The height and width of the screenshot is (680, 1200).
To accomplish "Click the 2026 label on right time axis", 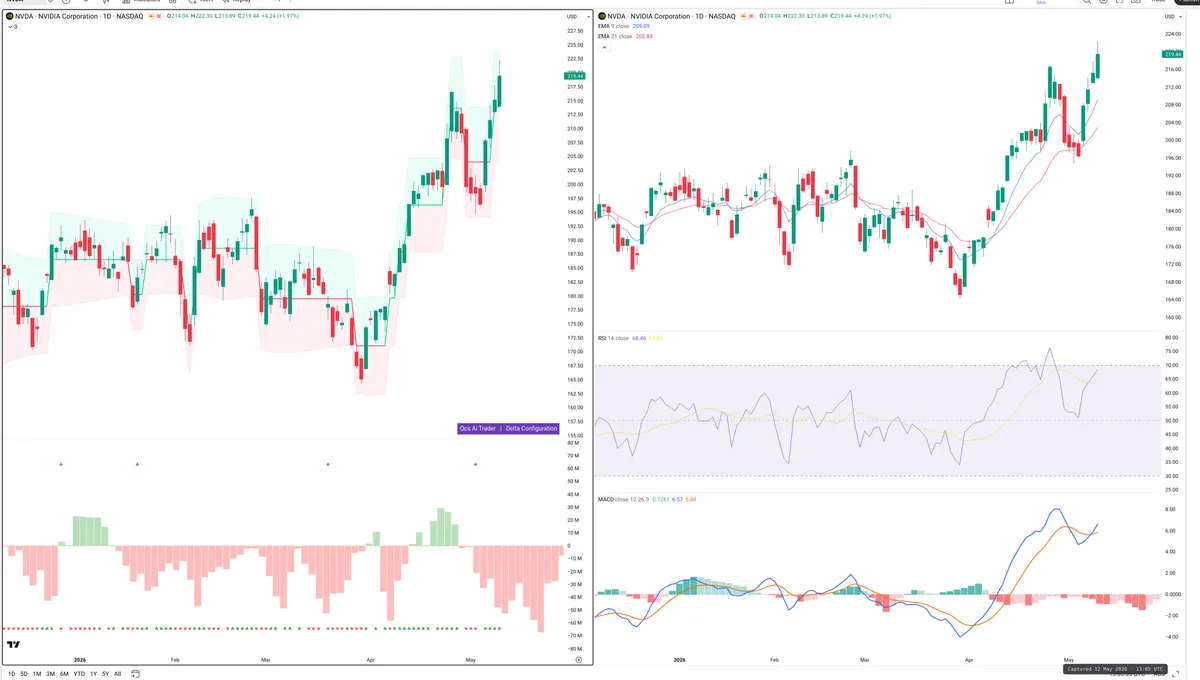I will pos(680,660).
